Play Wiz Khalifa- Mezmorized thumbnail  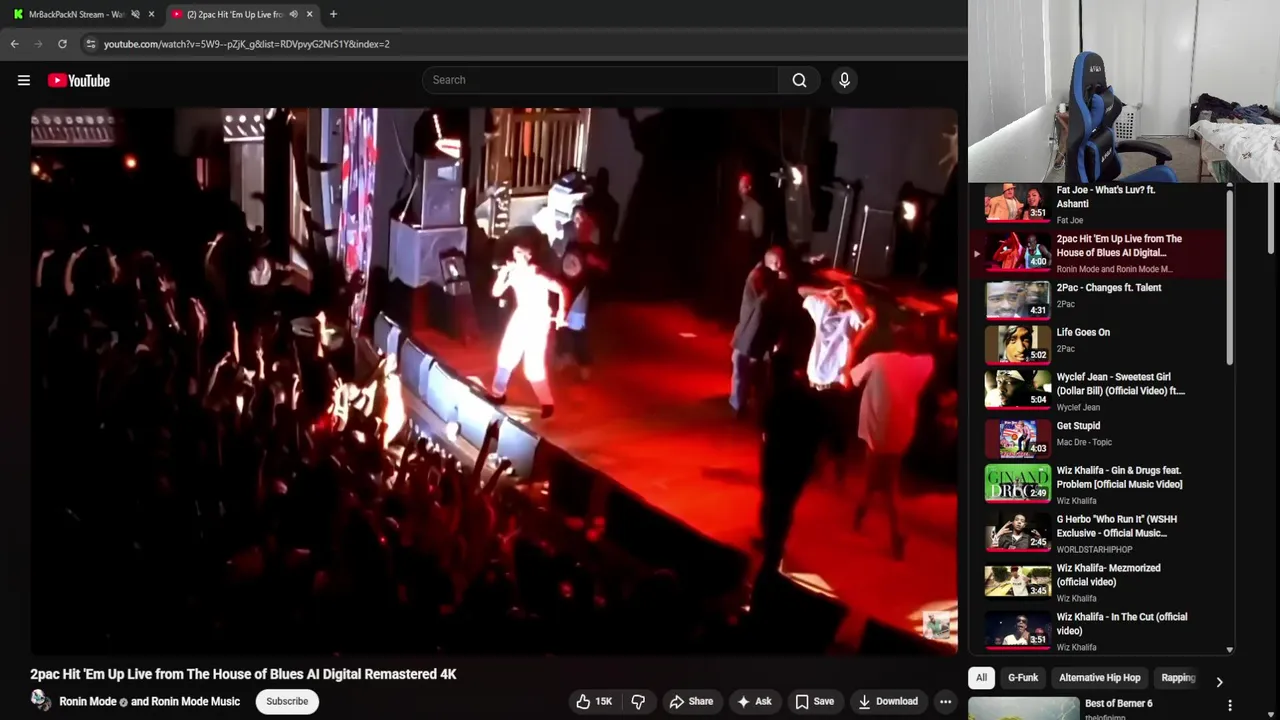(x=1017, y=580)
